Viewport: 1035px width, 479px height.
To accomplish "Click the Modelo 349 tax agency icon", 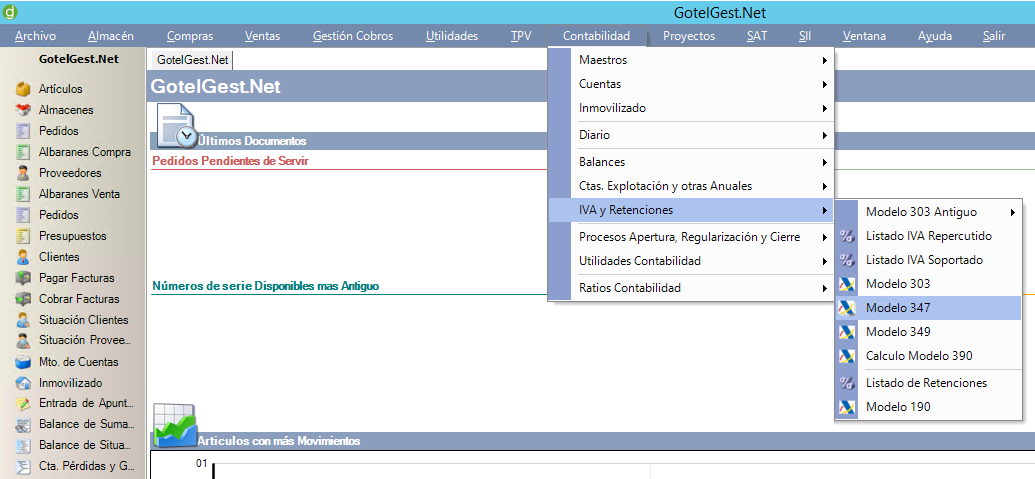I will pos(847,332).
